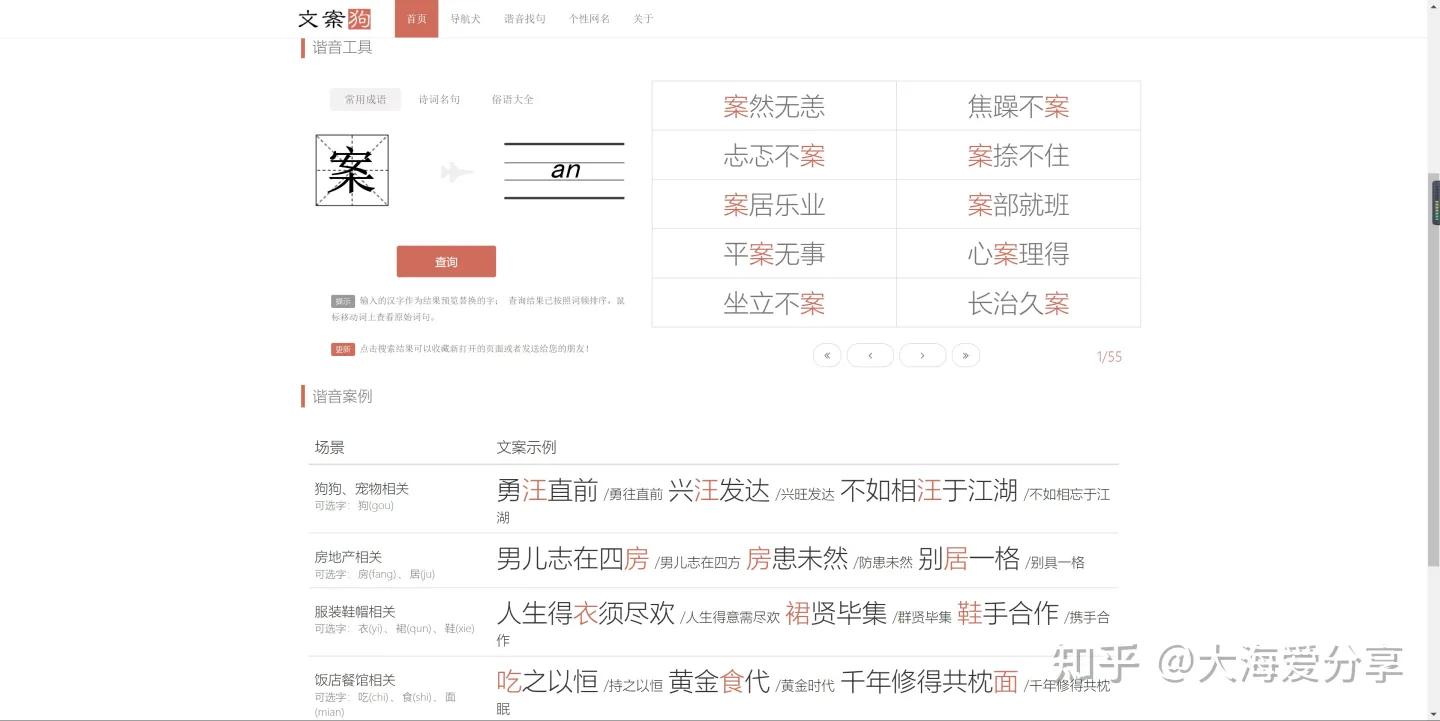Viewport: 1440px width, 721px height.
Task: Jump to the last page using double-right arrow
Action: pos(966,355)
